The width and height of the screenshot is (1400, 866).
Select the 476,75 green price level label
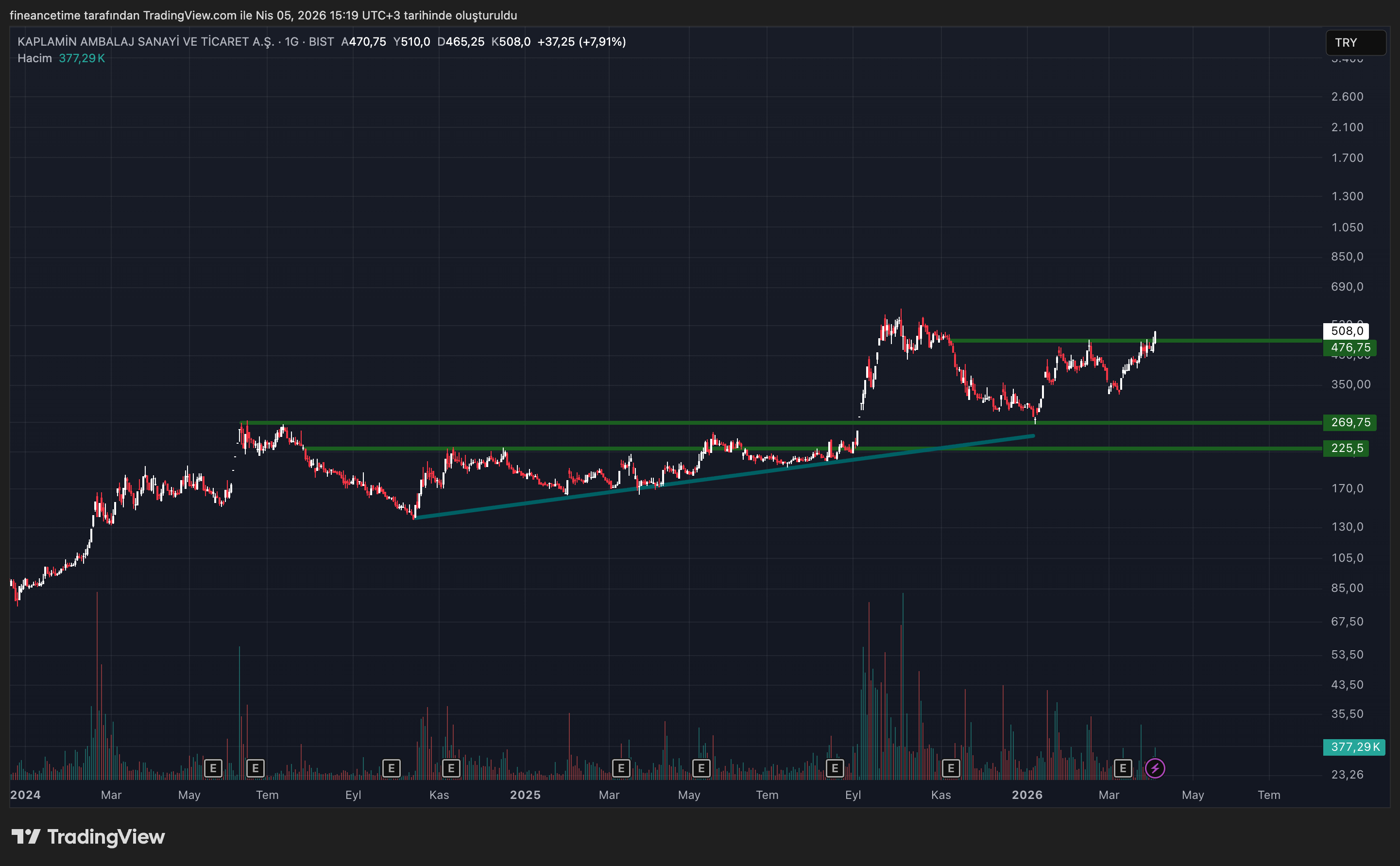(x=1349, y=347)
